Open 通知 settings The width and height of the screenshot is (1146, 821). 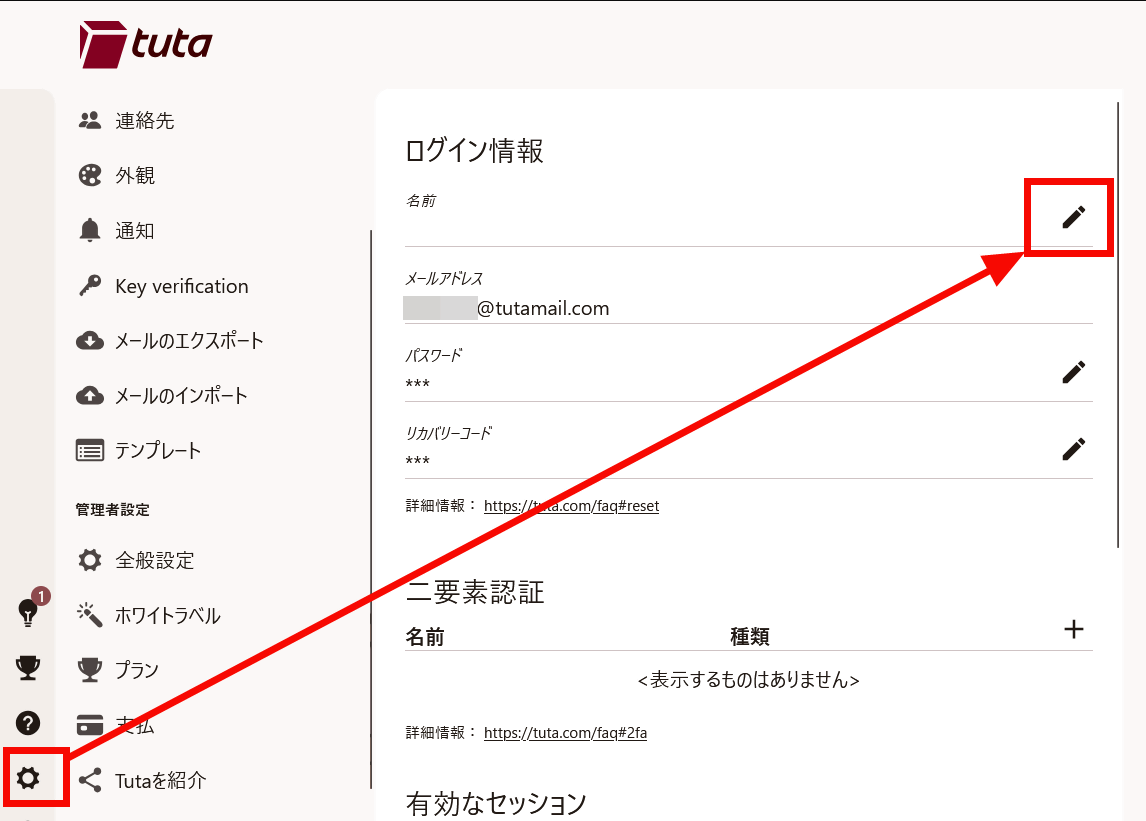coord(135,231)
